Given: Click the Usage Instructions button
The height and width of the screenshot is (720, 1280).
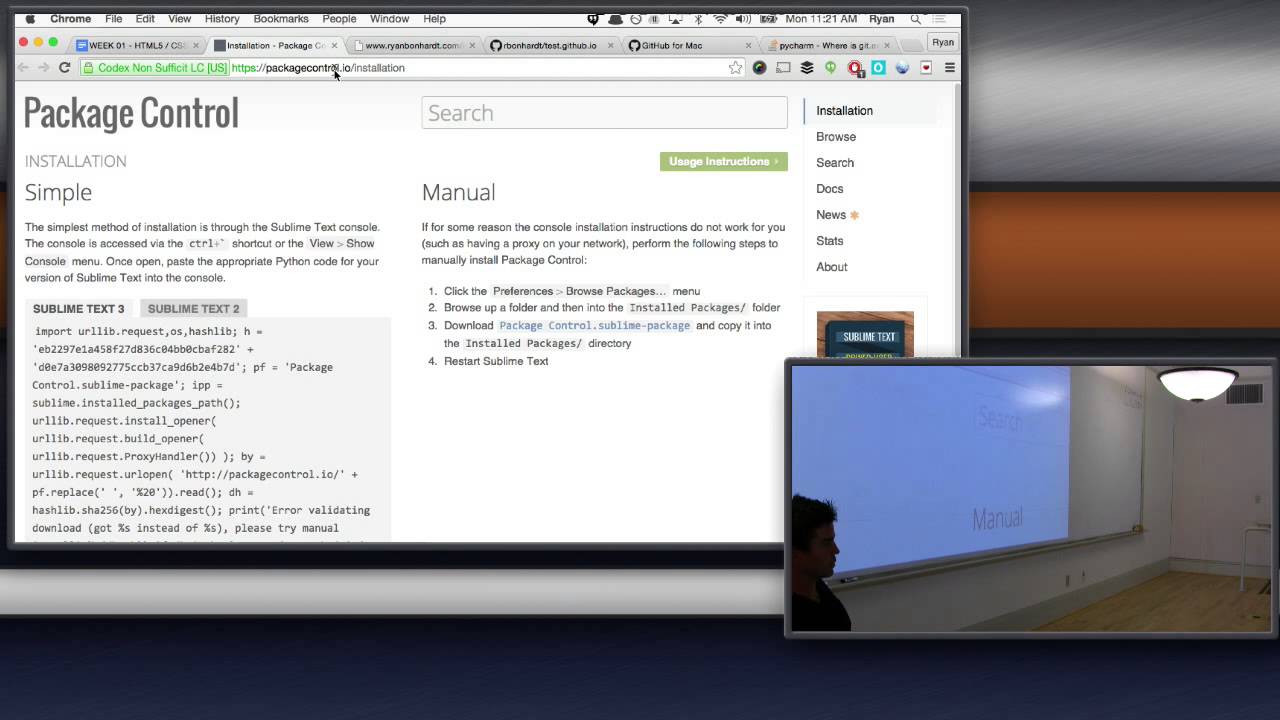Looking at the screenshot, I should tap(723, 161).
